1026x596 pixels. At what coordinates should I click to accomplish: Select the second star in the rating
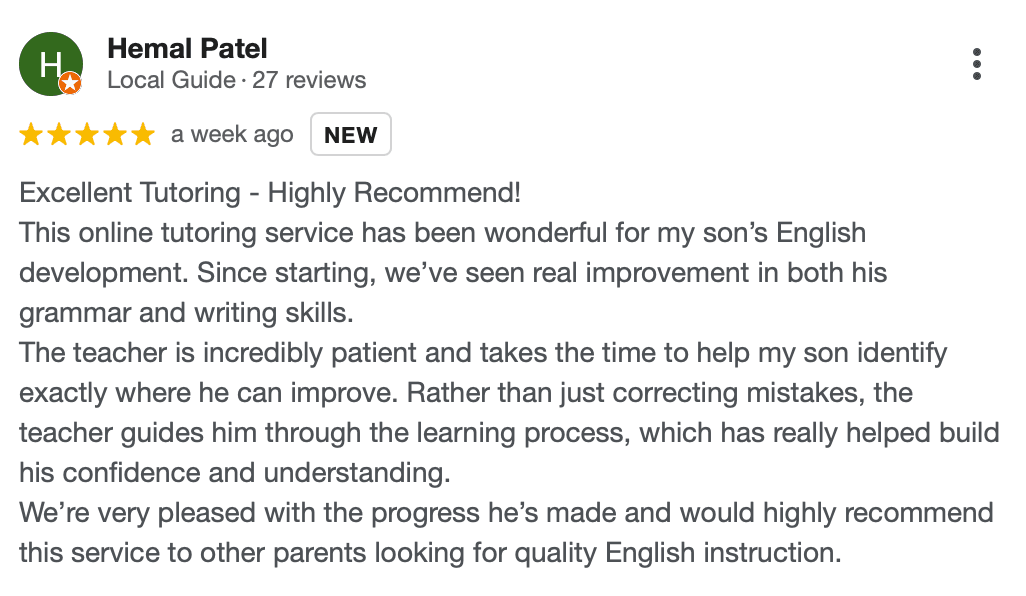point(58,133)
